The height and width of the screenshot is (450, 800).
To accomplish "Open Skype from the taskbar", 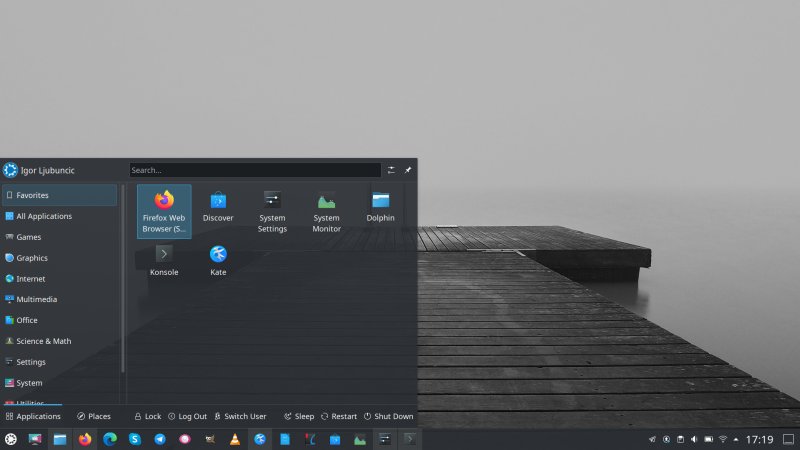I will (x=134, y=439).
